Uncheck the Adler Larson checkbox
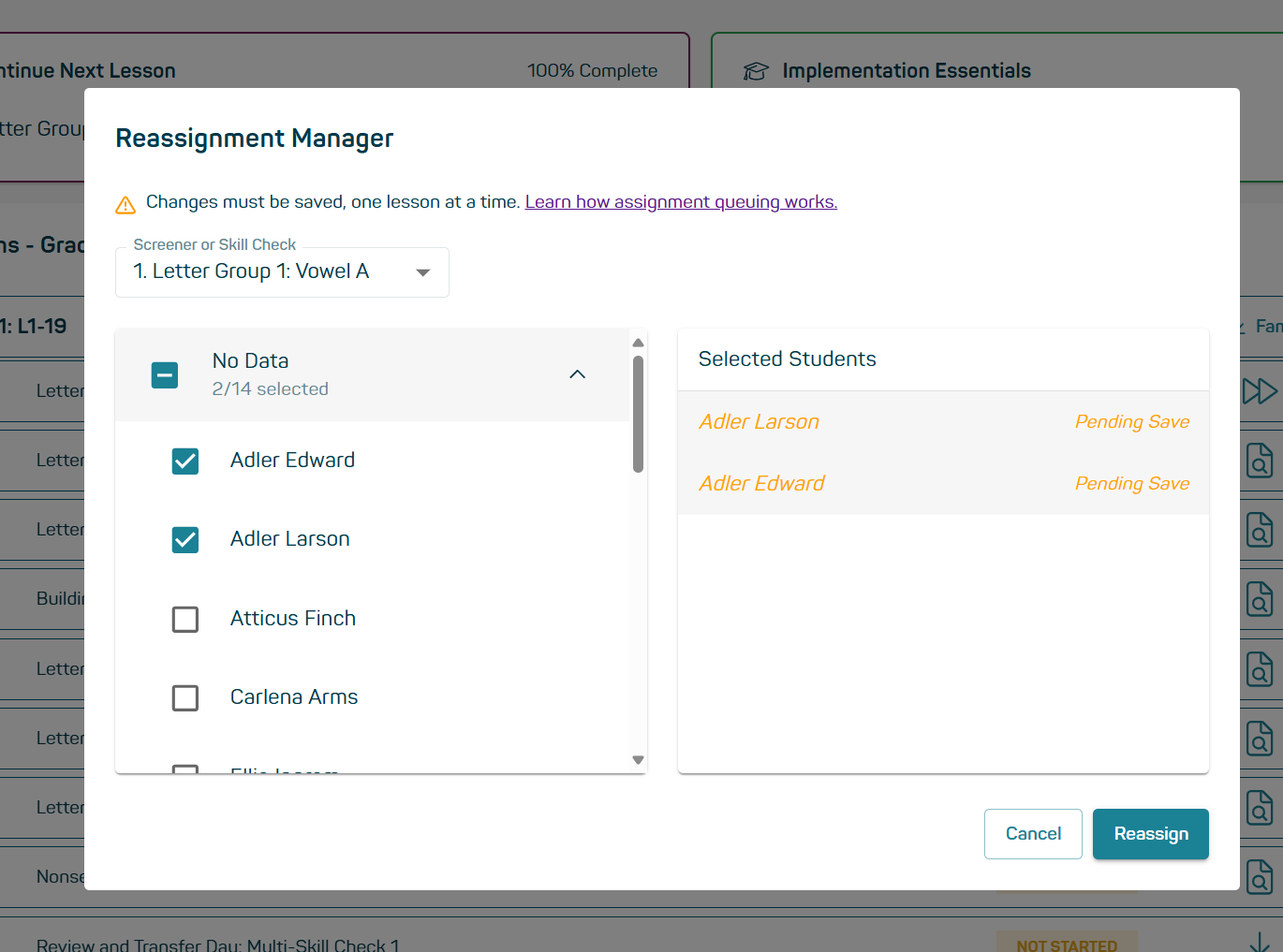 [185, 539]
